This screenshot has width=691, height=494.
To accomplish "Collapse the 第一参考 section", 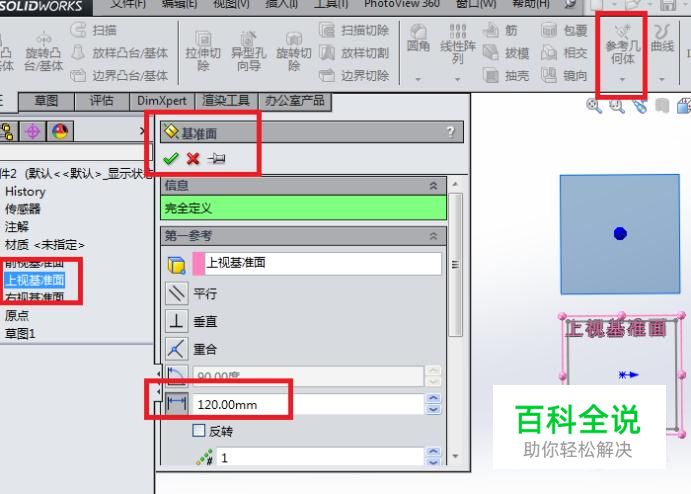I will [433, 236].
